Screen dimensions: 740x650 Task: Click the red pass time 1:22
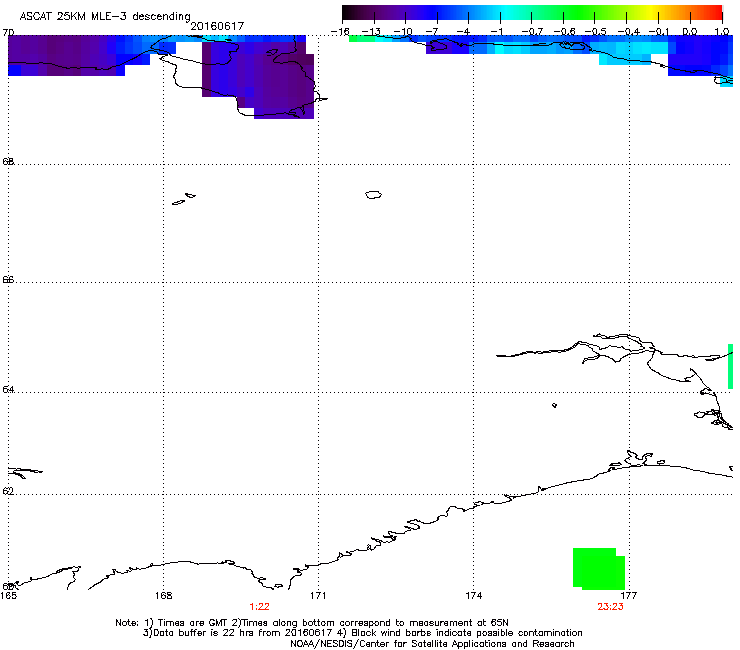(x=260, y=607)
